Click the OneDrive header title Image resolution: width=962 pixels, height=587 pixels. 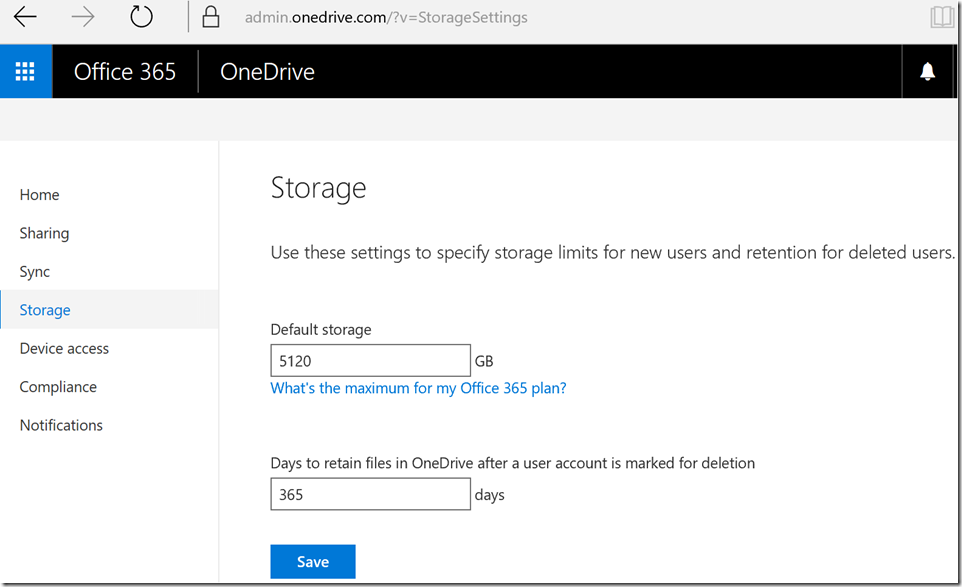pos(267,72)
